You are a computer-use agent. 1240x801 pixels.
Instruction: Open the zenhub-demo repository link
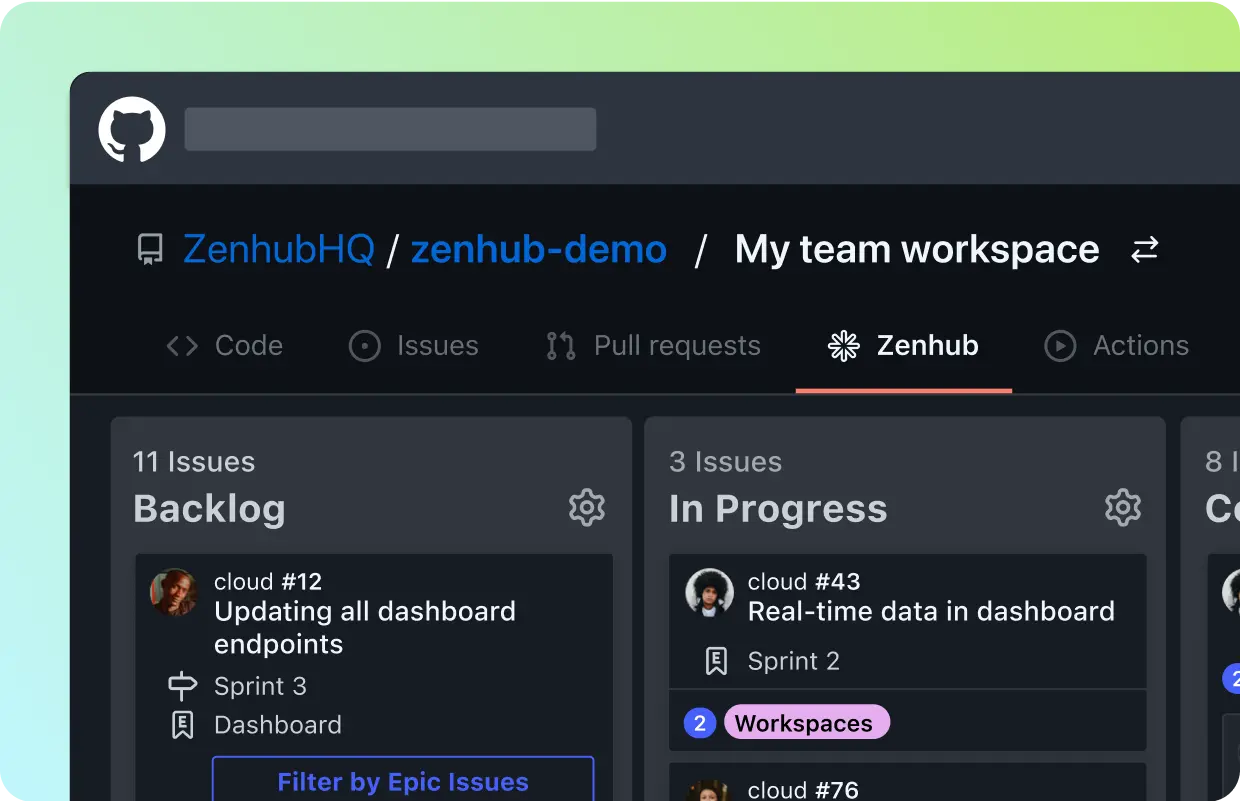click(538, 249)
